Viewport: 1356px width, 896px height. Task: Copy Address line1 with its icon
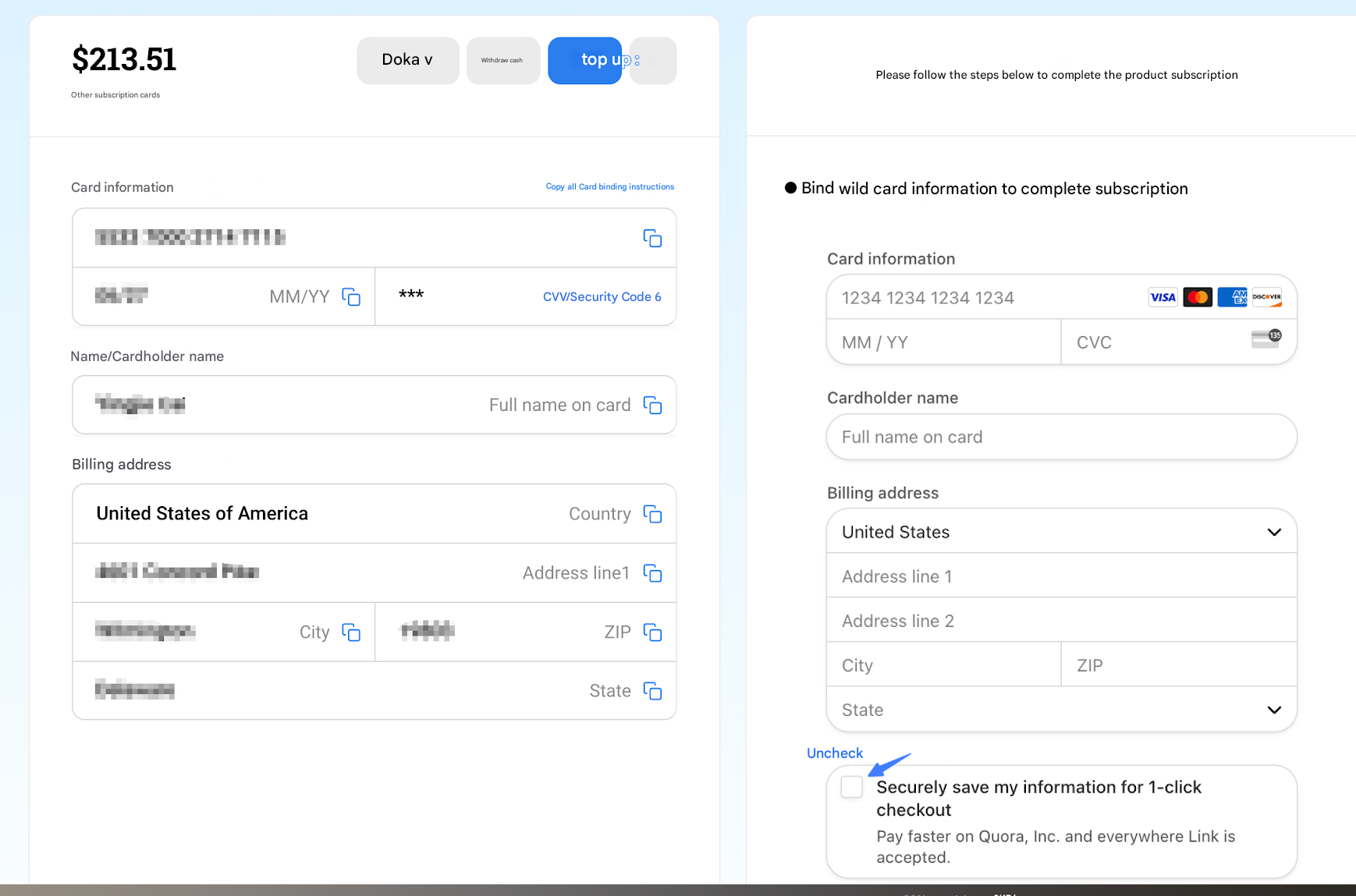click(652, 573)
